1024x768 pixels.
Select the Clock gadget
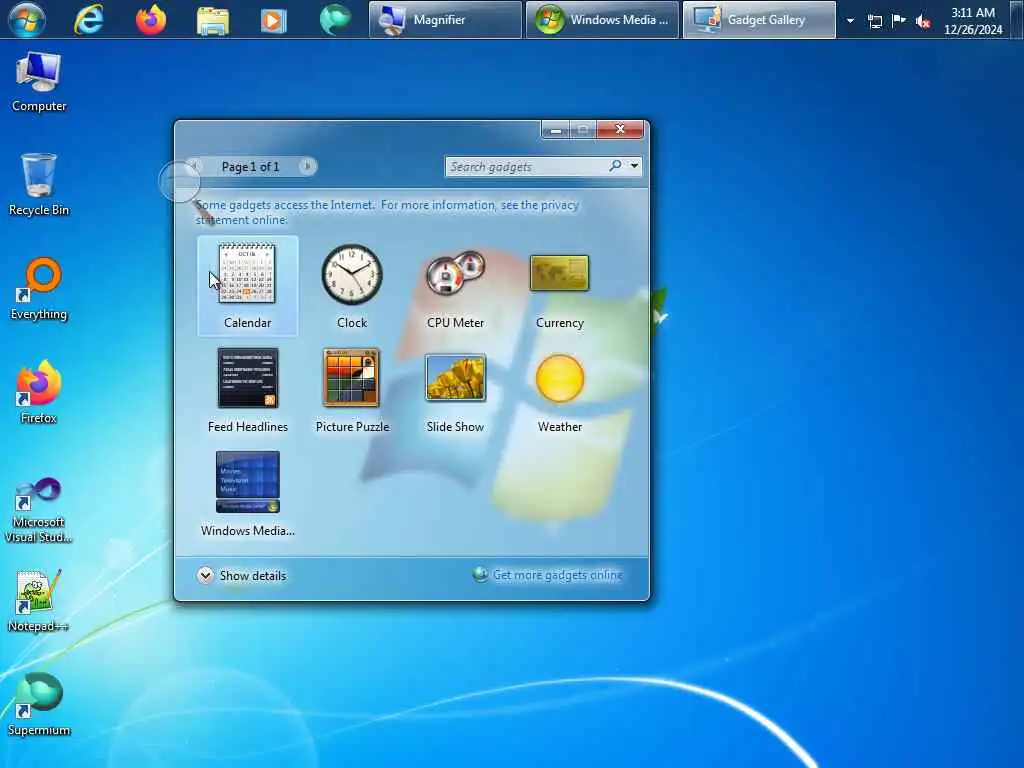pos(352,286)
